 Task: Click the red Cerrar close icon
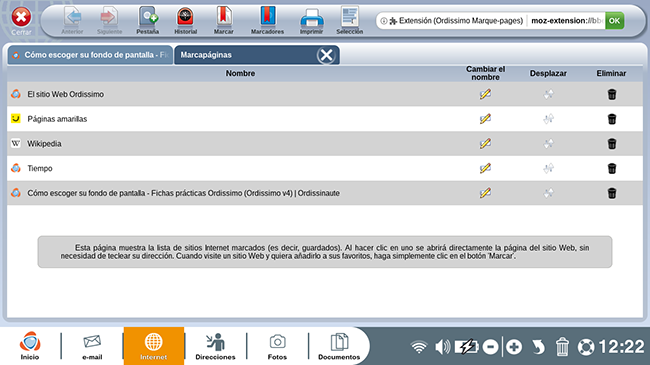pyautogui.click(x=21, y=18)
